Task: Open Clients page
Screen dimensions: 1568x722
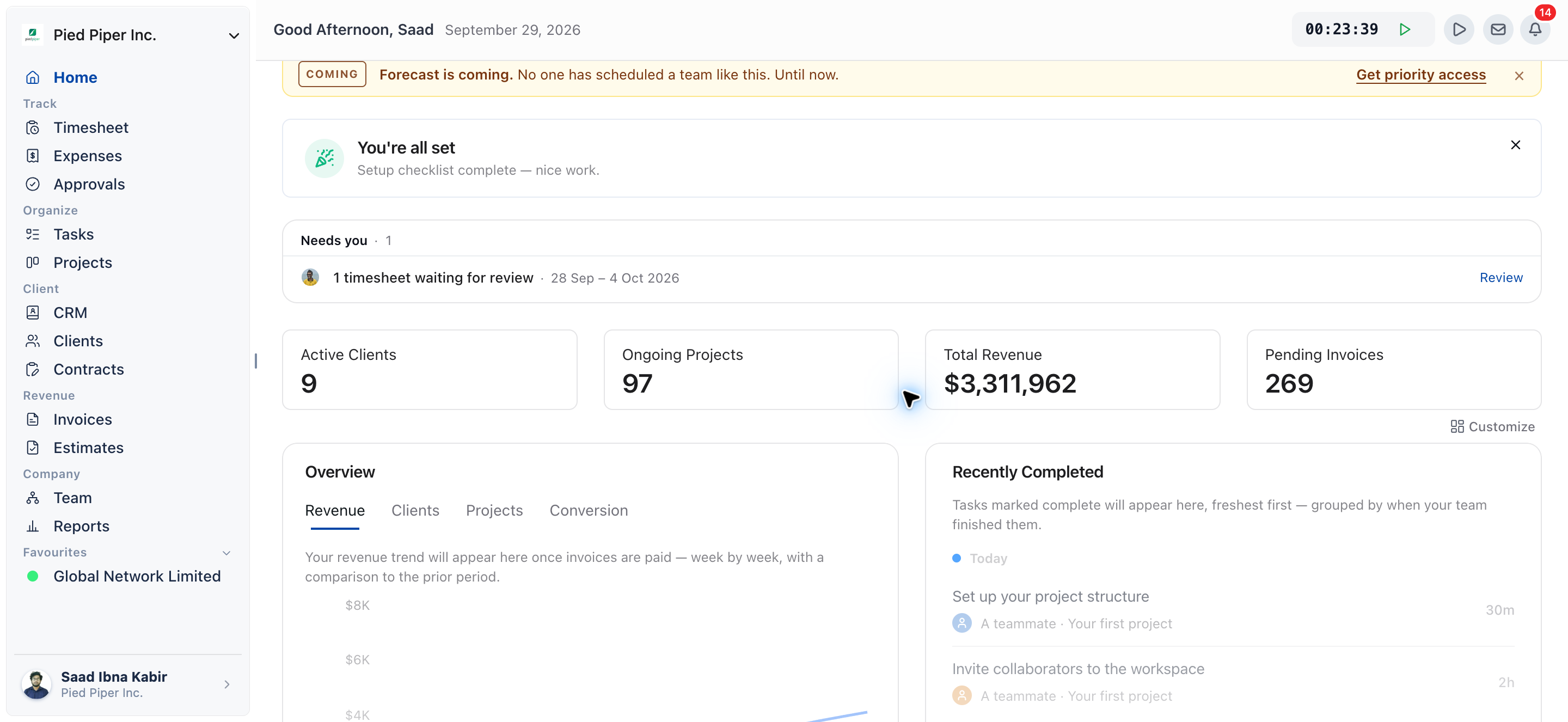Action: [x=77, y=341]
